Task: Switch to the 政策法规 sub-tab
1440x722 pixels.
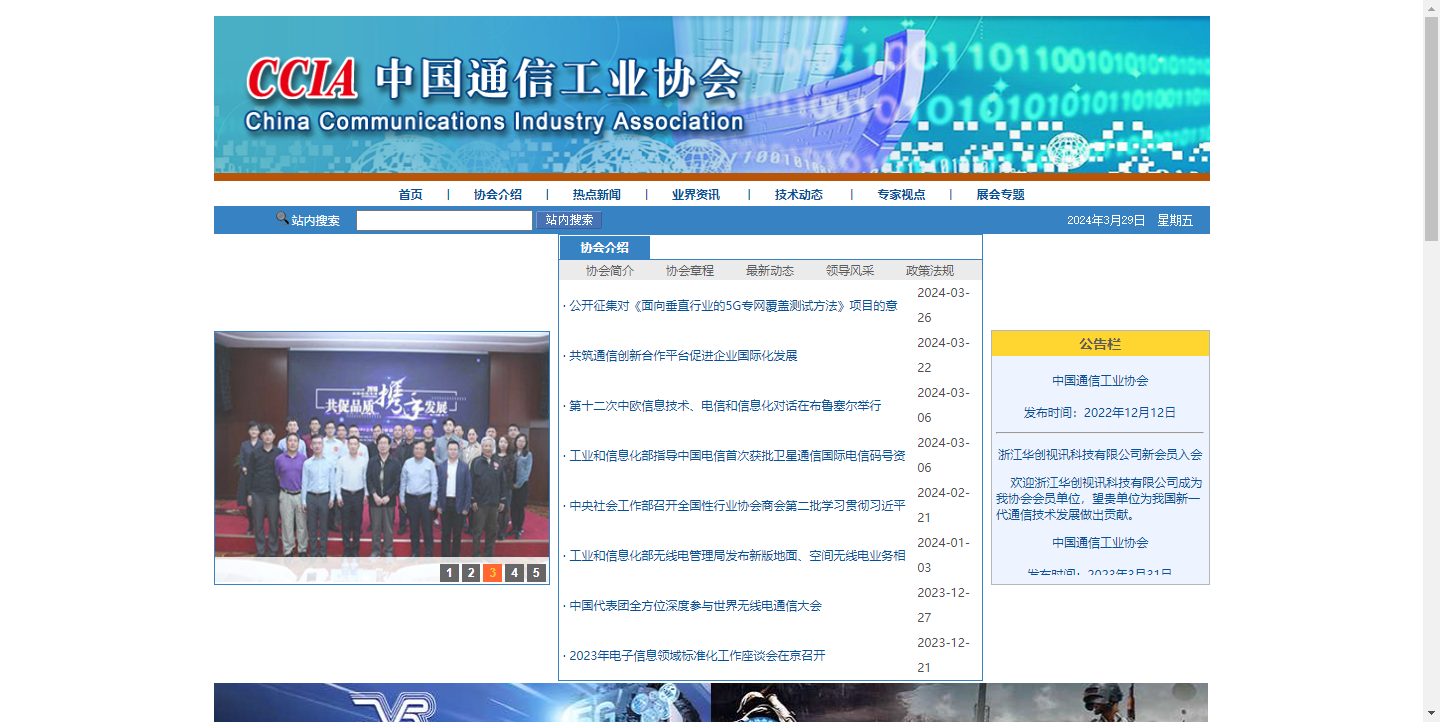Action: tap(930, 271)
